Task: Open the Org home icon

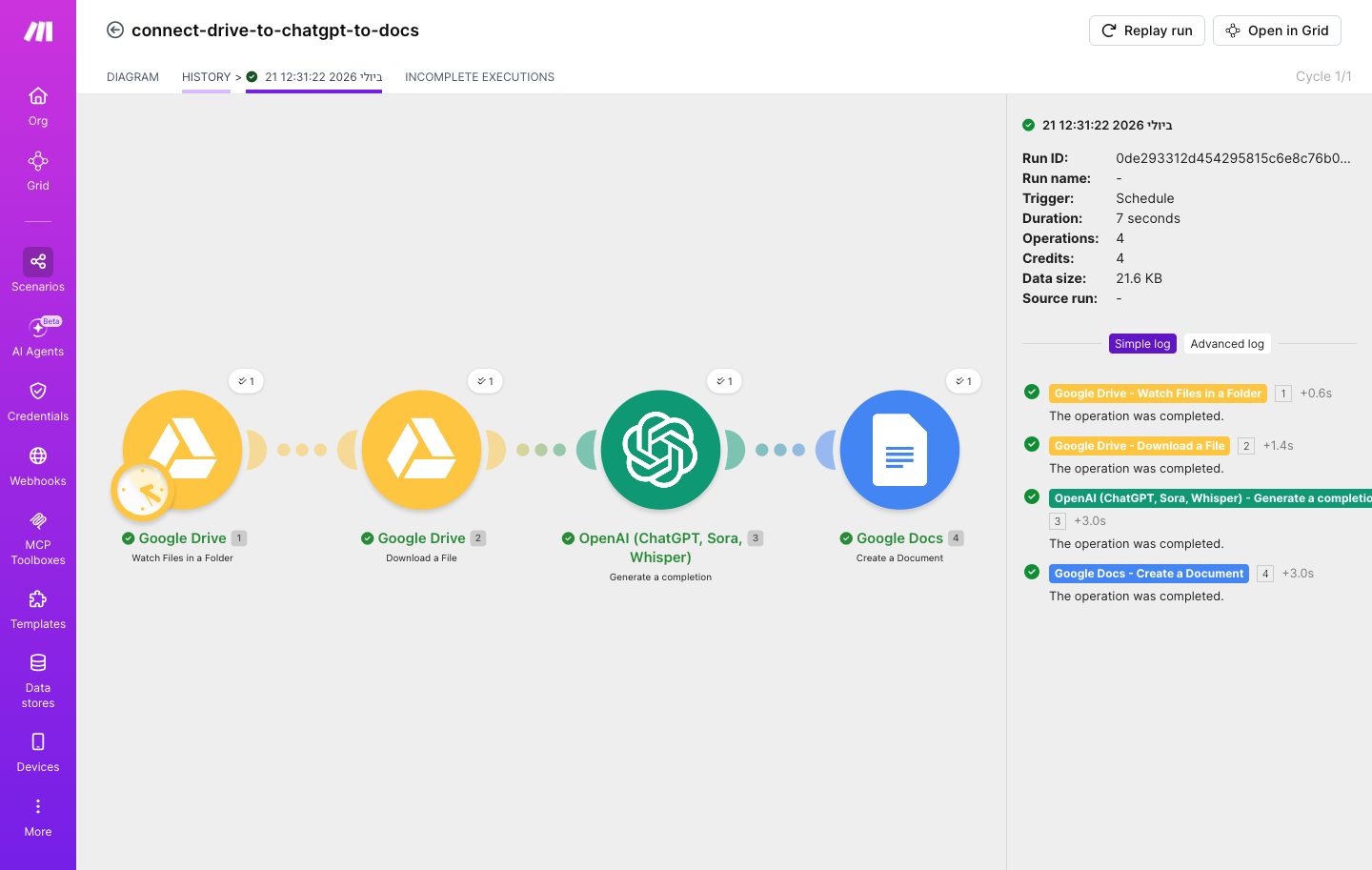Action: [x=38, y=96]
